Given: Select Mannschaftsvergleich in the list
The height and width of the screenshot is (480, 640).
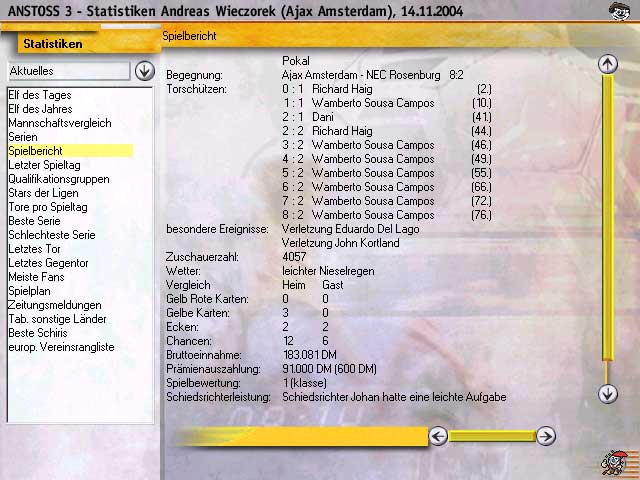Looking at the screenshot, I should [60, 123].
